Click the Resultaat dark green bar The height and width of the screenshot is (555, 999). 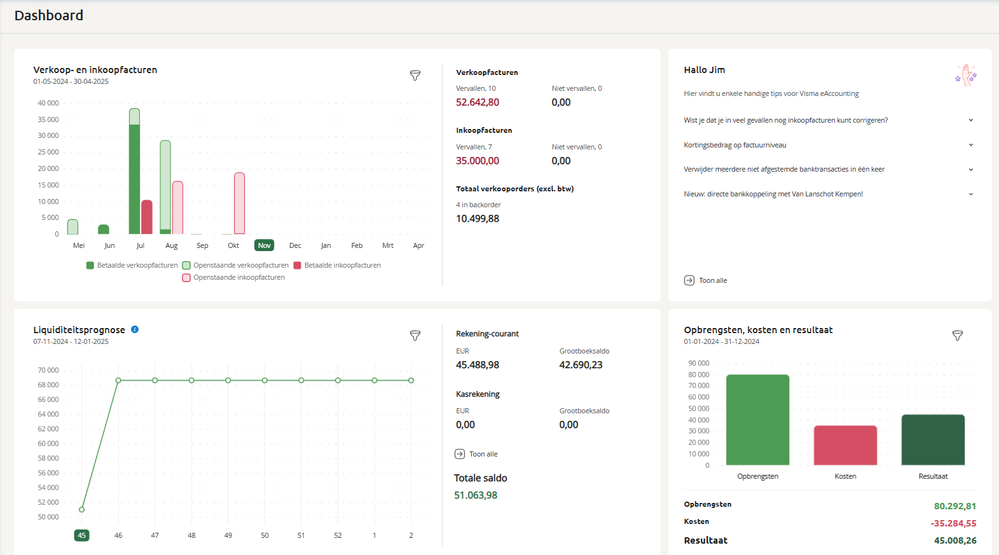[x=933, y=440]
